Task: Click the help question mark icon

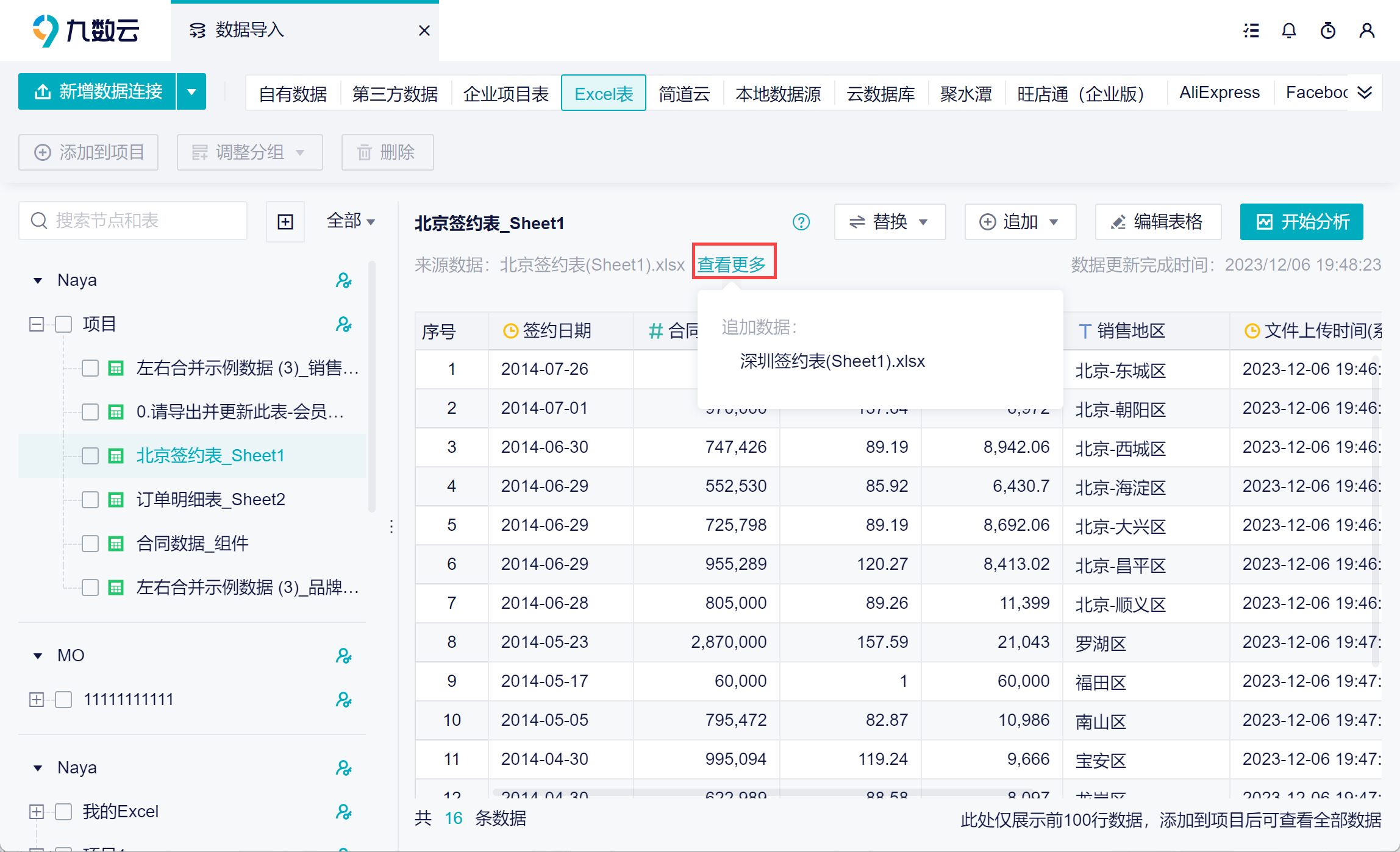Action: (x=801, y=222)
